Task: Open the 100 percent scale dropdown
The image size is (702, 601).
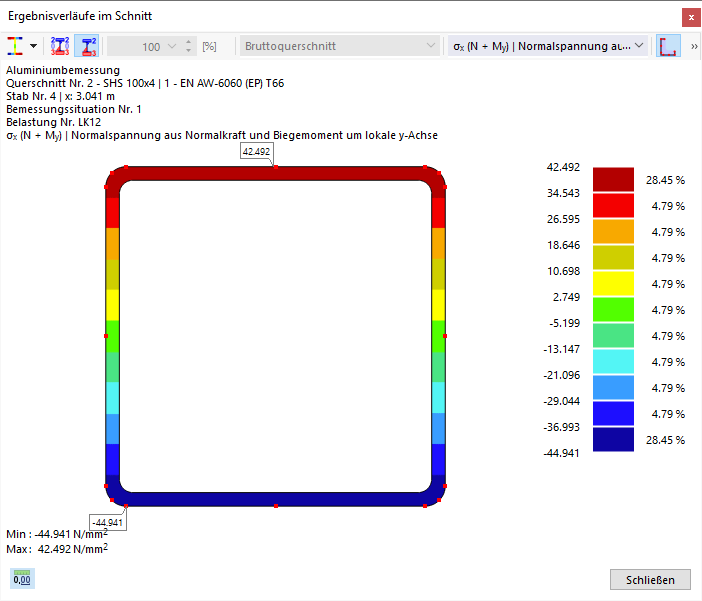Action: point(171,47)
